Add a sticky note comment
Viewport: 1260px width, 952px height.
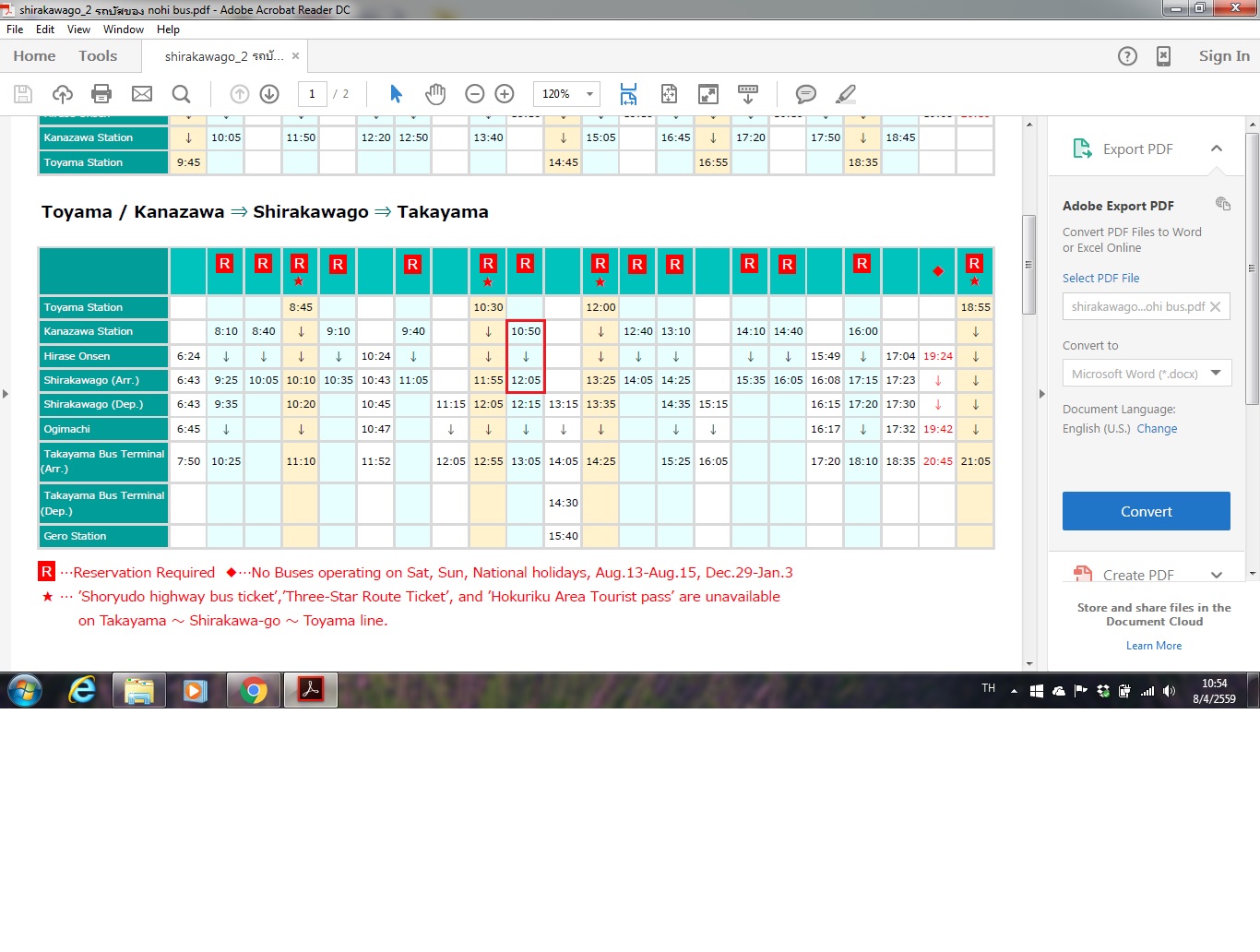(x=806, y=94)
